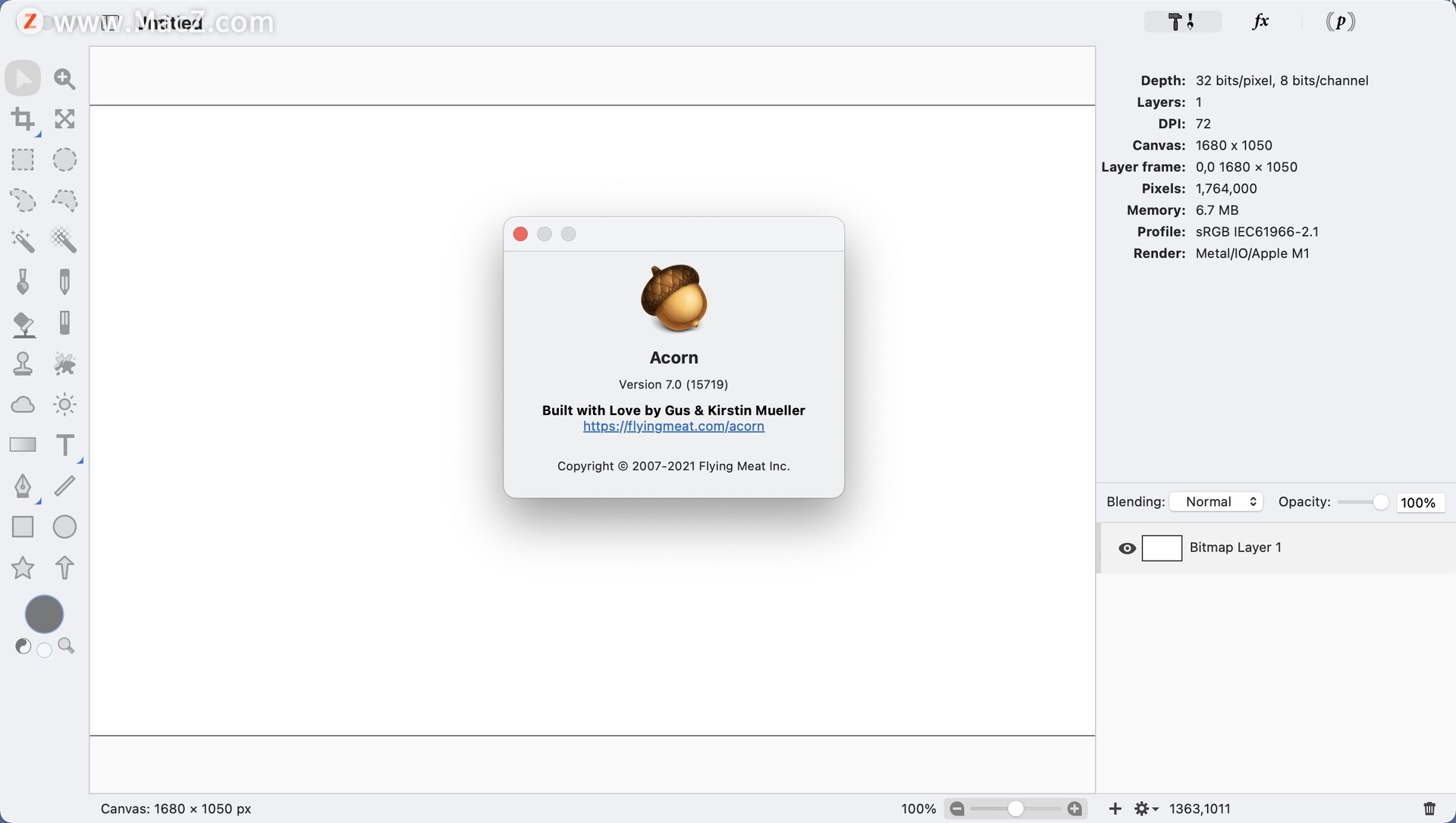Click the canvas zoom slider knob

tap(1015, 809)
